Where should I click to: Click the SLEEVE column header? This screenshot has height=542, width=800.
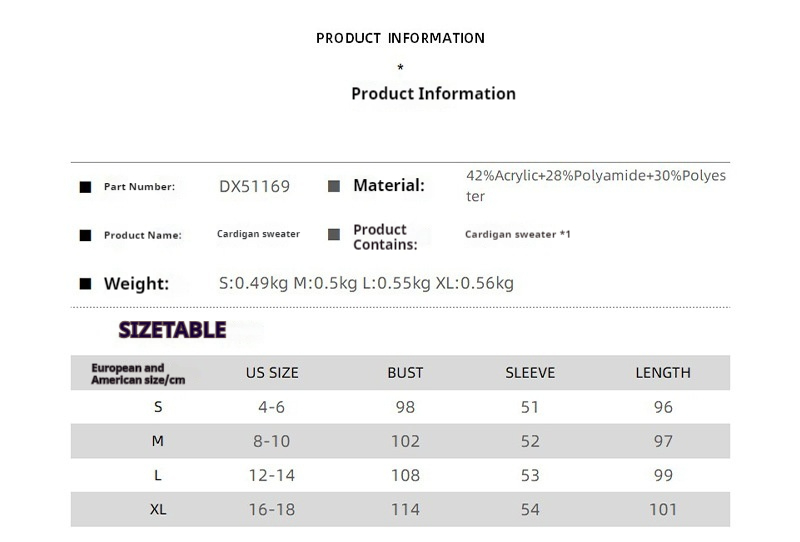[x=530, y=373]
